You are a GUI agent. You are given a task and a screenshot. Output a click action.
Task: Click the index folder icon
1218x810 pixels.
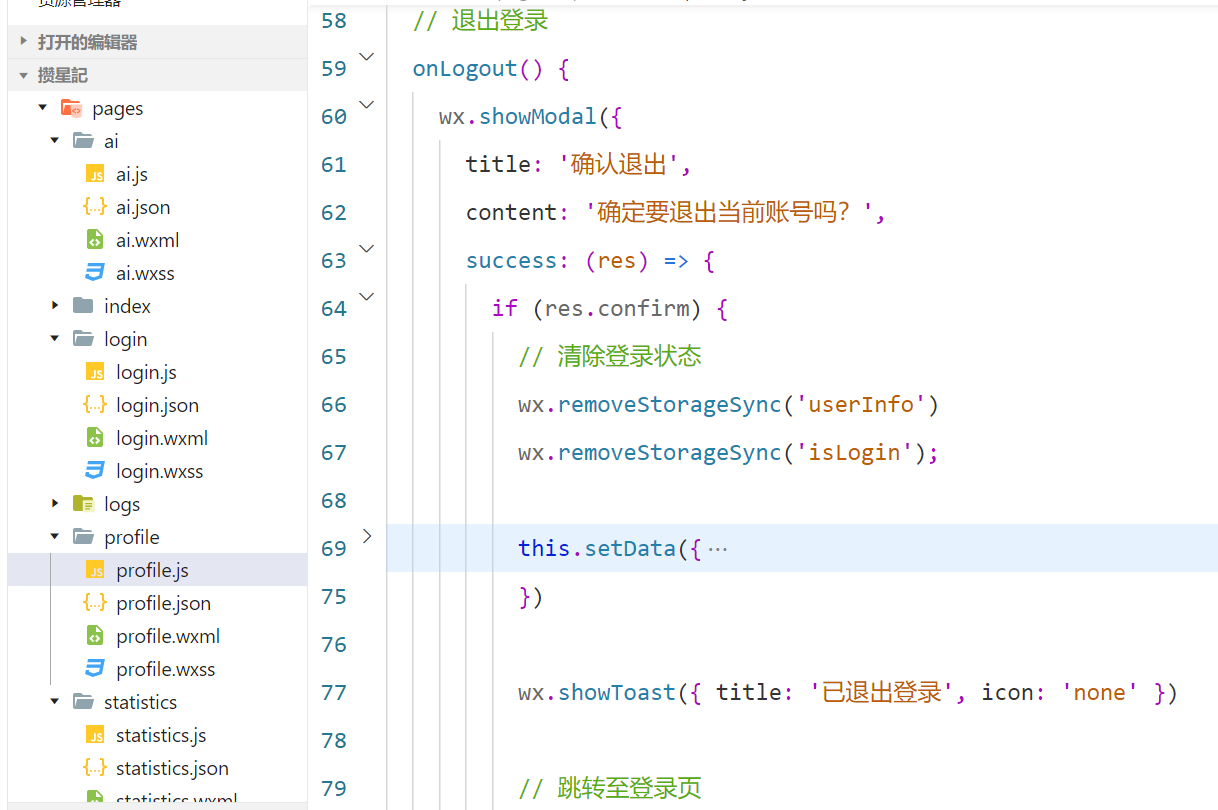(83, 306)
